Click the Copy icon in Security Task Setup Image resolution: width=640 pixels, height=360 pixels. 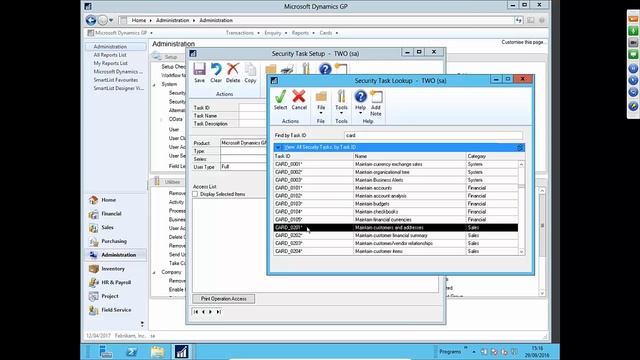250,70
